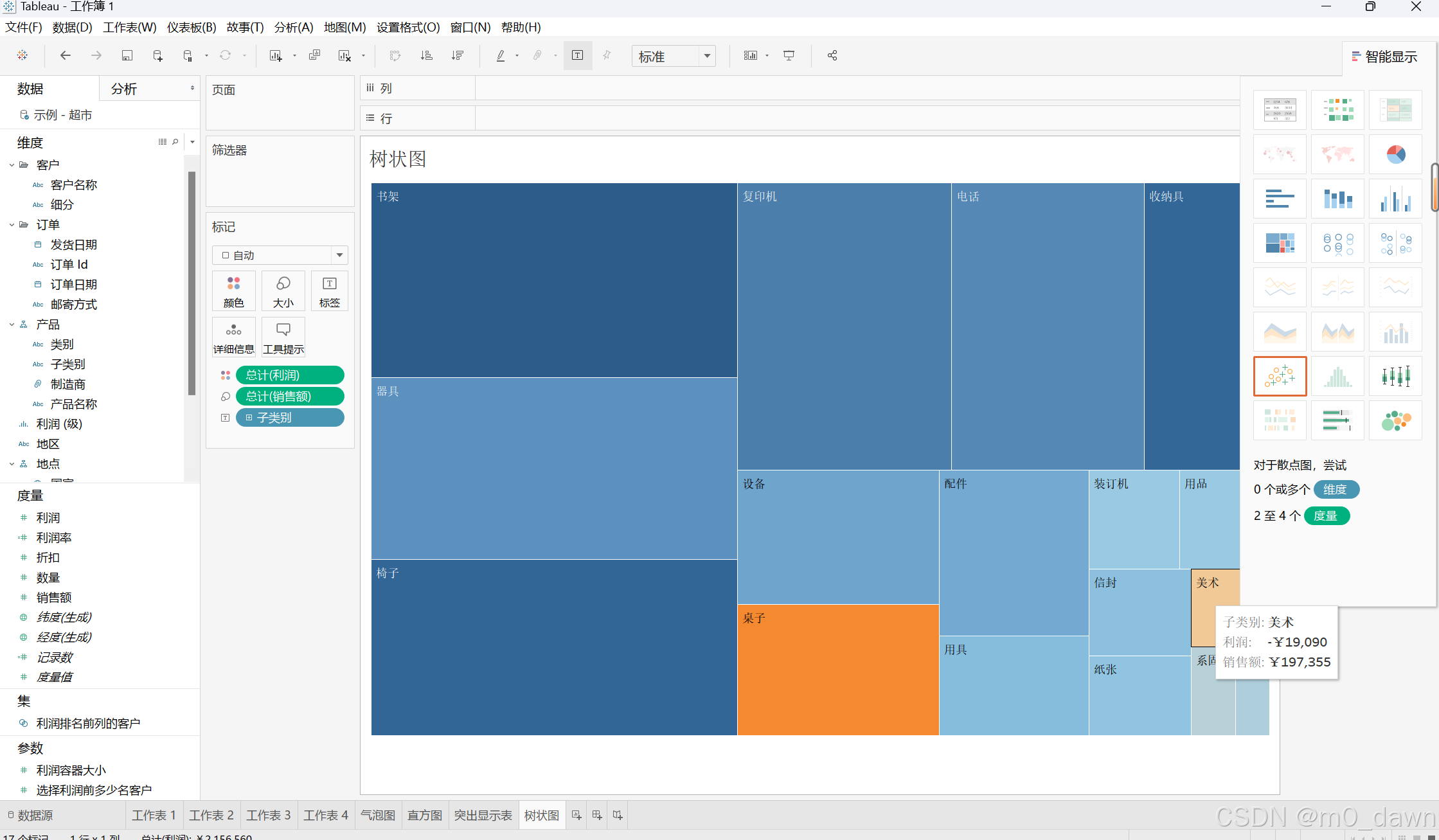Click the presentation mode icon
This screenshot has height=840, width=1439.
pos(789,56)
